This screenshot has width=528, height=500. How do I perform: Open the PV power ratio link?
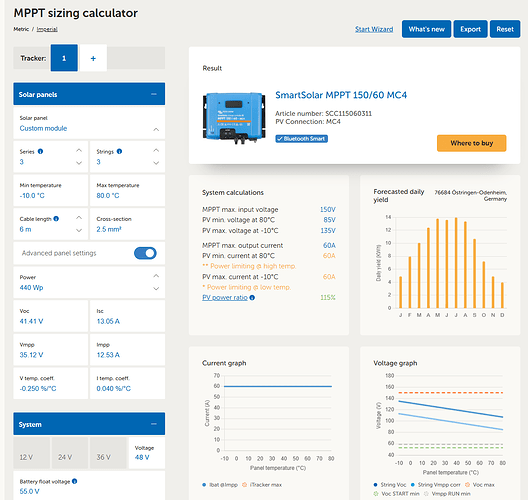click(225, 297)
